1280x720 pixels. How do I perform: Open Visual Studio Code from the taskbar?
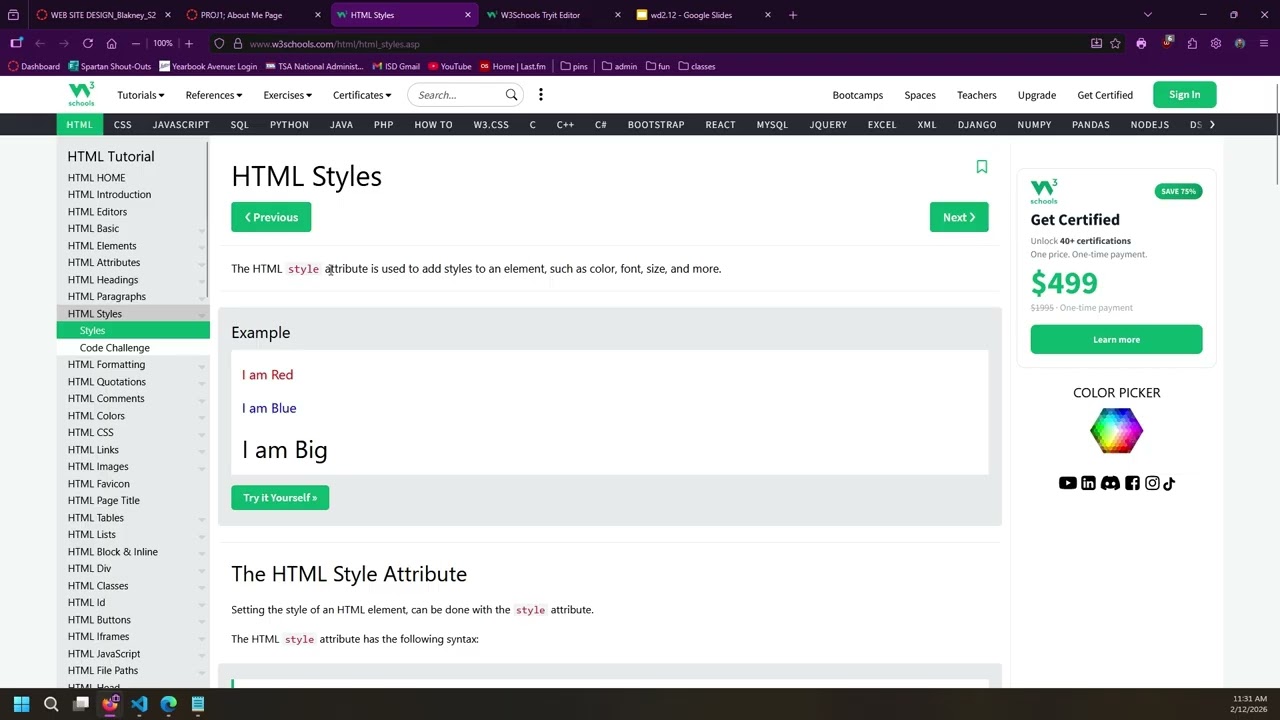(139, 704)
